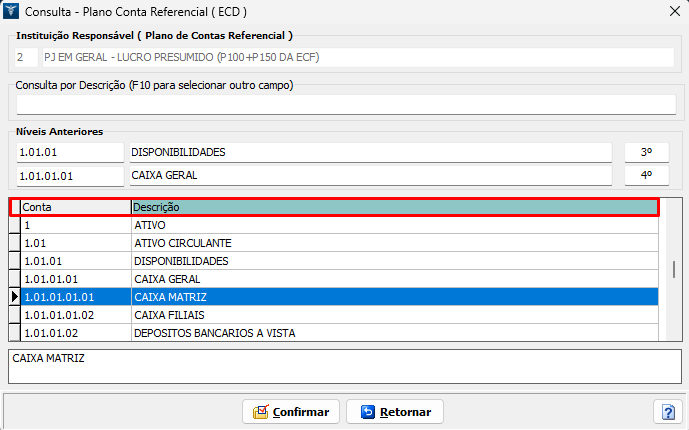
Task: Click the window title bar app icon
Action: click(x=12, y=11)
